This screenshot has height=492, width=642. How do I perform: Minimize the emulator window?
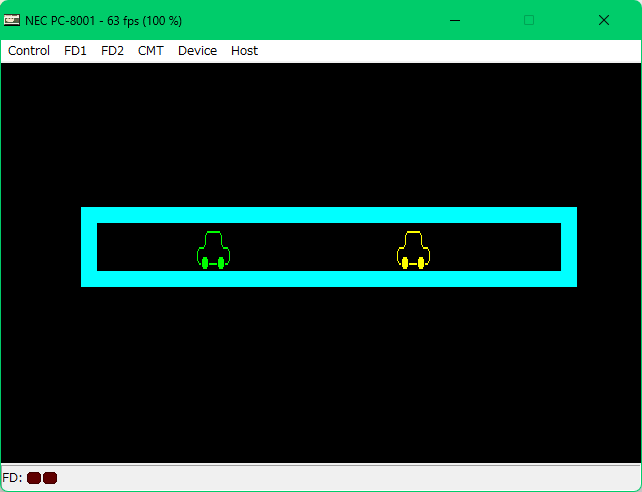(x=455, y=20)
